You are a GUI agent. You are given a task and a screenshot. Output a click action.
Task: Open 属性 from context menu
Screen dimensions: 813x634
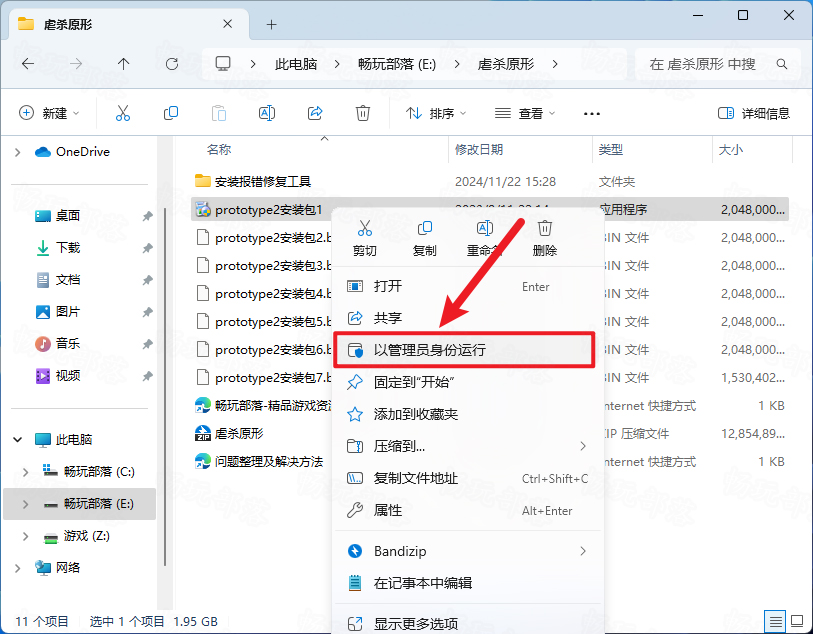point(468,511)
